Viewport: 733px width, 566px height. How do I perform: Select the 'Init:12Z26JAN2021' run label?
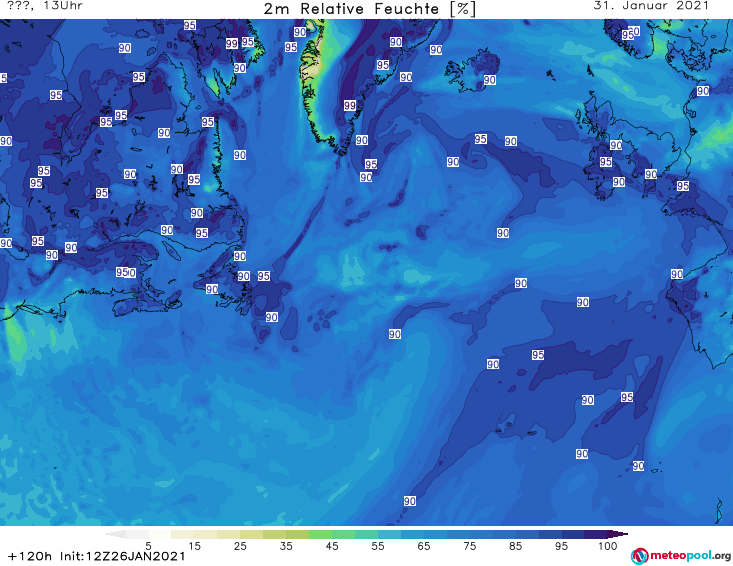point(122,557)
